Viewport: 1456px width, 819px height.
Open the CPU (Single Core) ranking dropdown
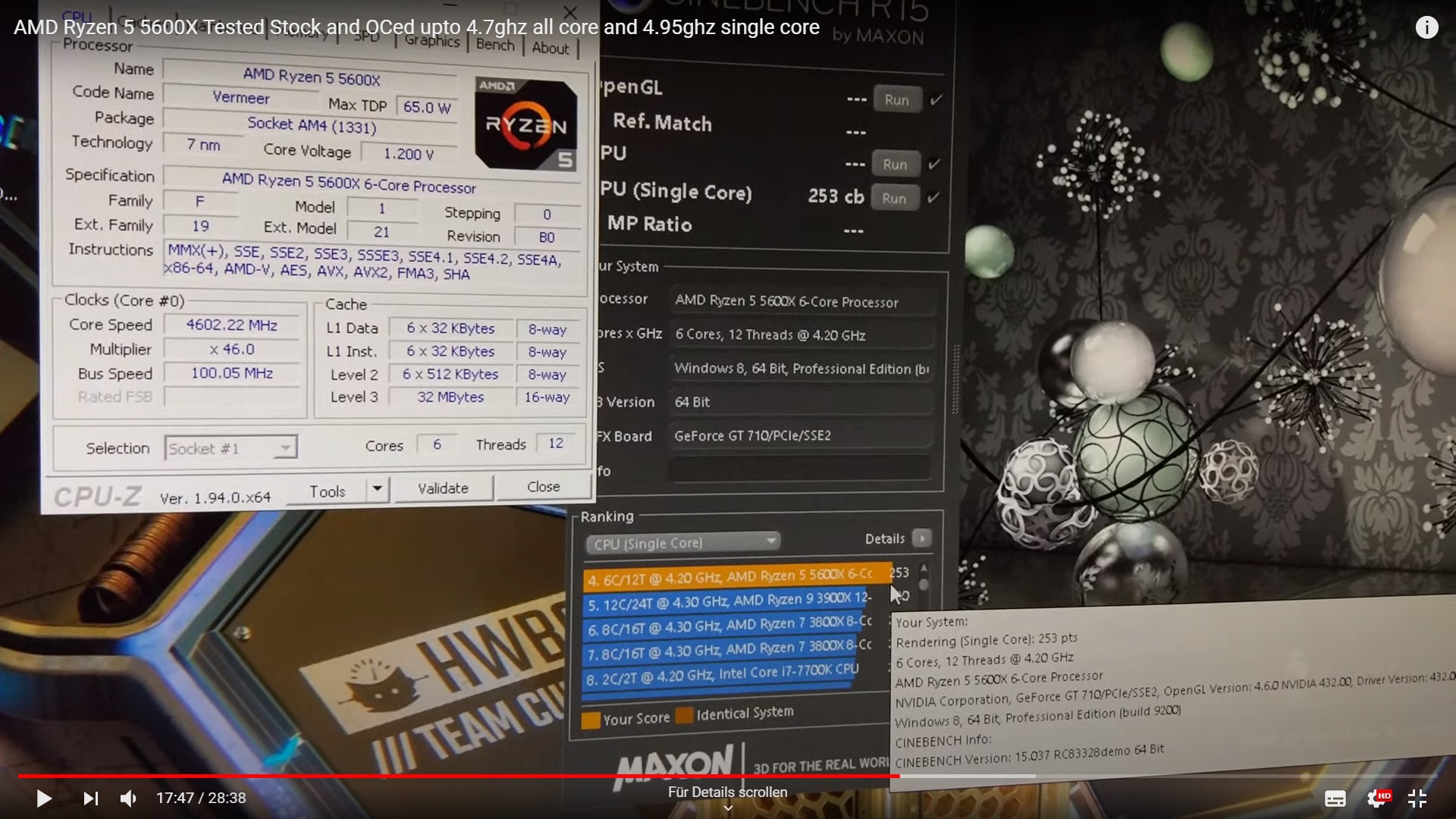[x=771, y=541]
